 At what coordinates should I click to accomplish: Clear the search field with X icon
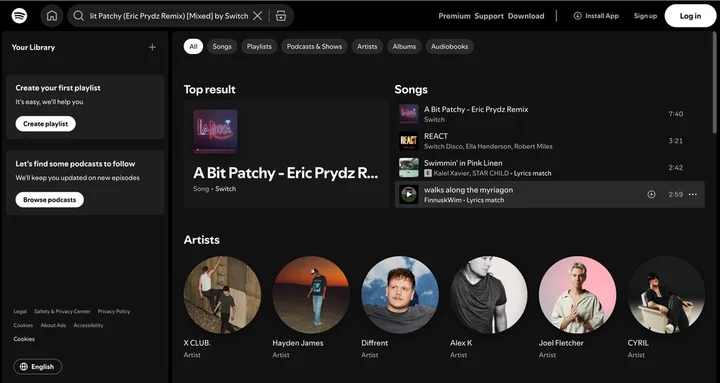[258, 16]
